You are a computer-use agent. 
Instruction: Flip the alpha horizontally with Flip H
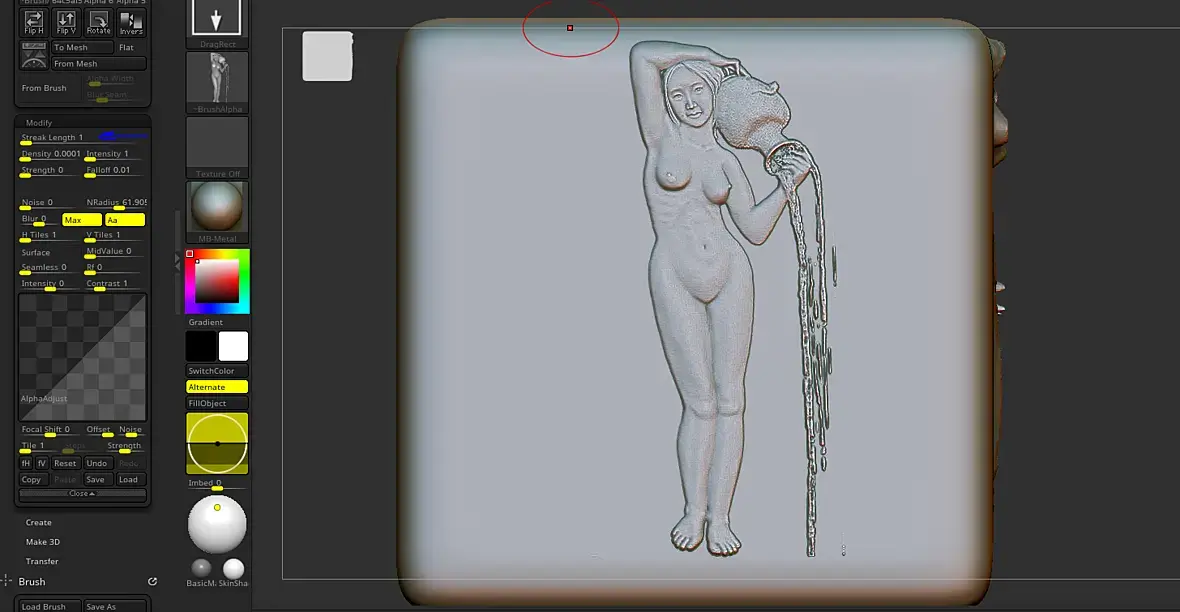(34, 22)
